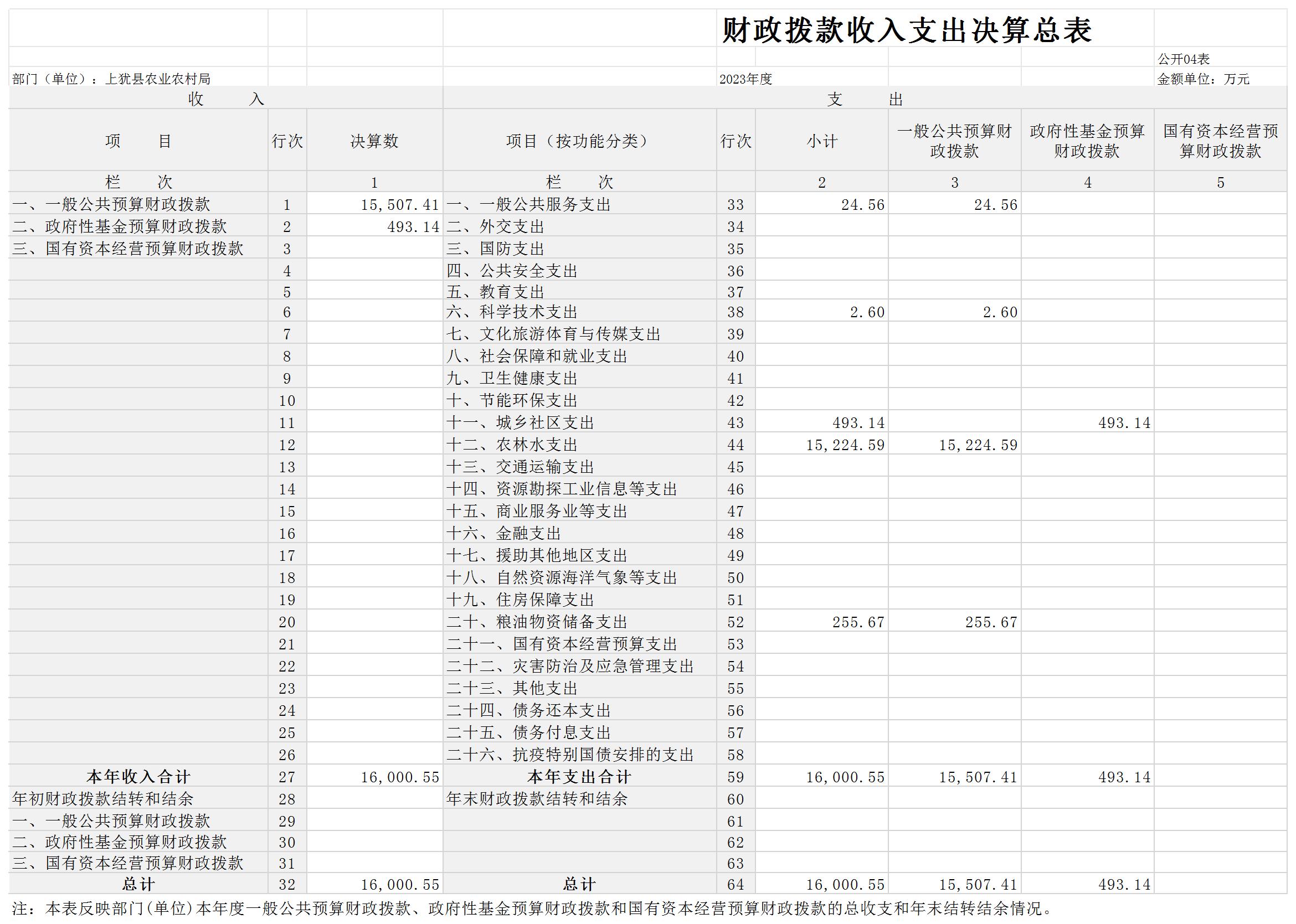Click the 公开04表 label

(x=1184, y=59)
